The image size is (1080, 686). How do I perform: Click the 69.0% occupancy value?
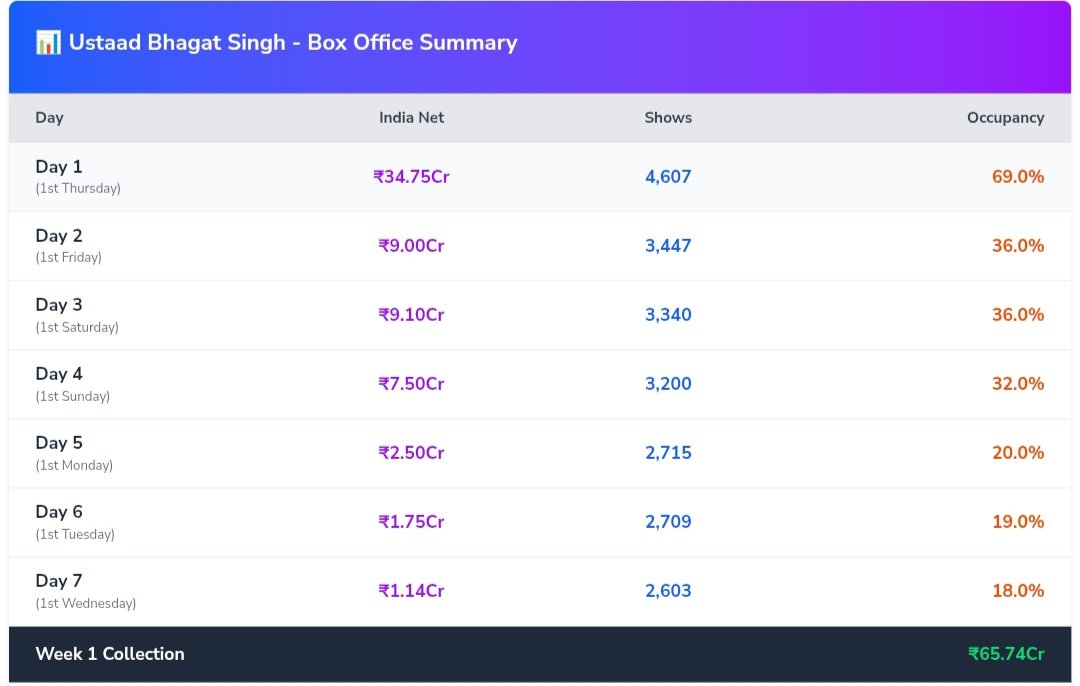(x=1017, y=177)
